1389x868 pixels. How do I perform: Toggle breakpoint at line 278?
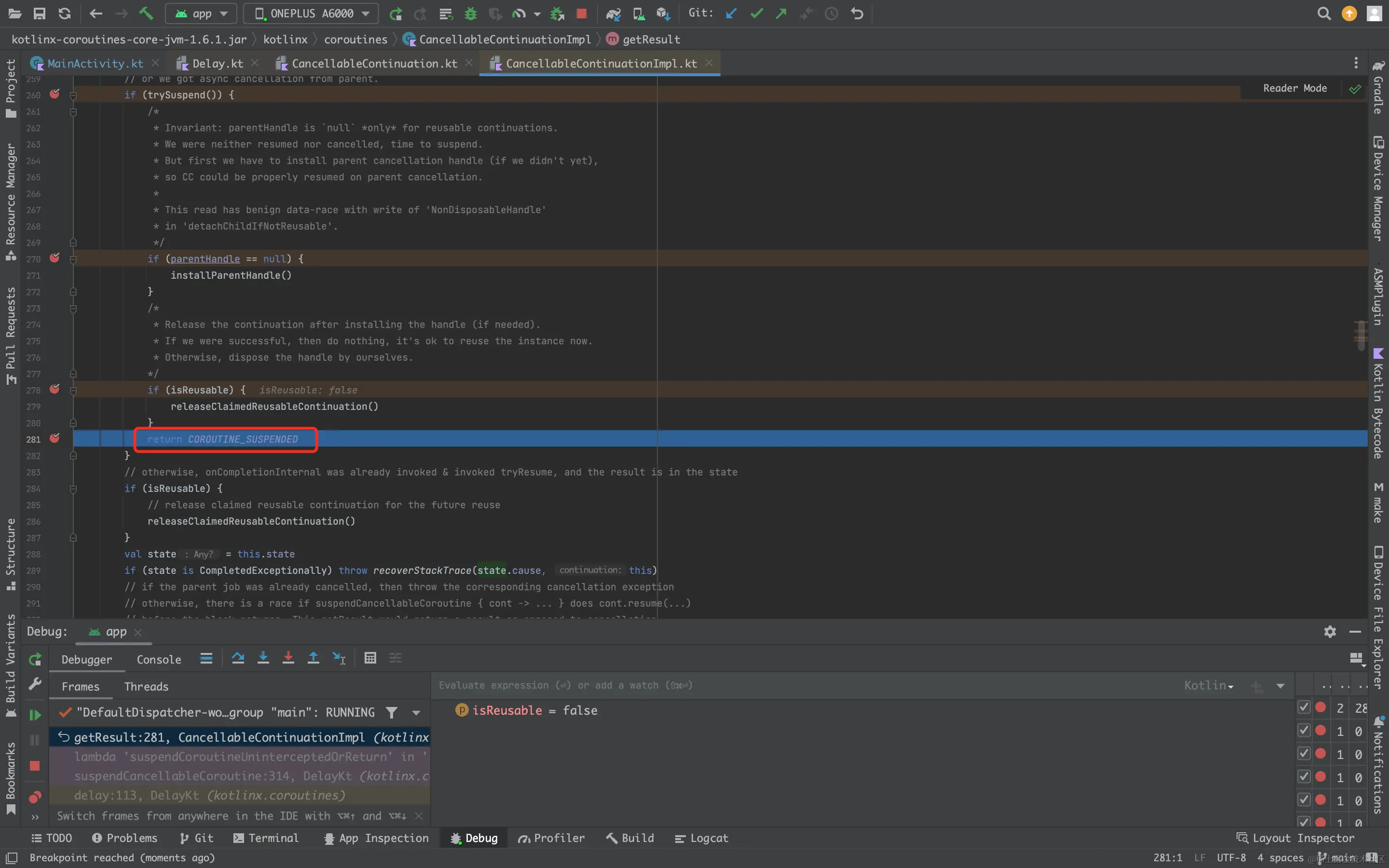point(54,389)
